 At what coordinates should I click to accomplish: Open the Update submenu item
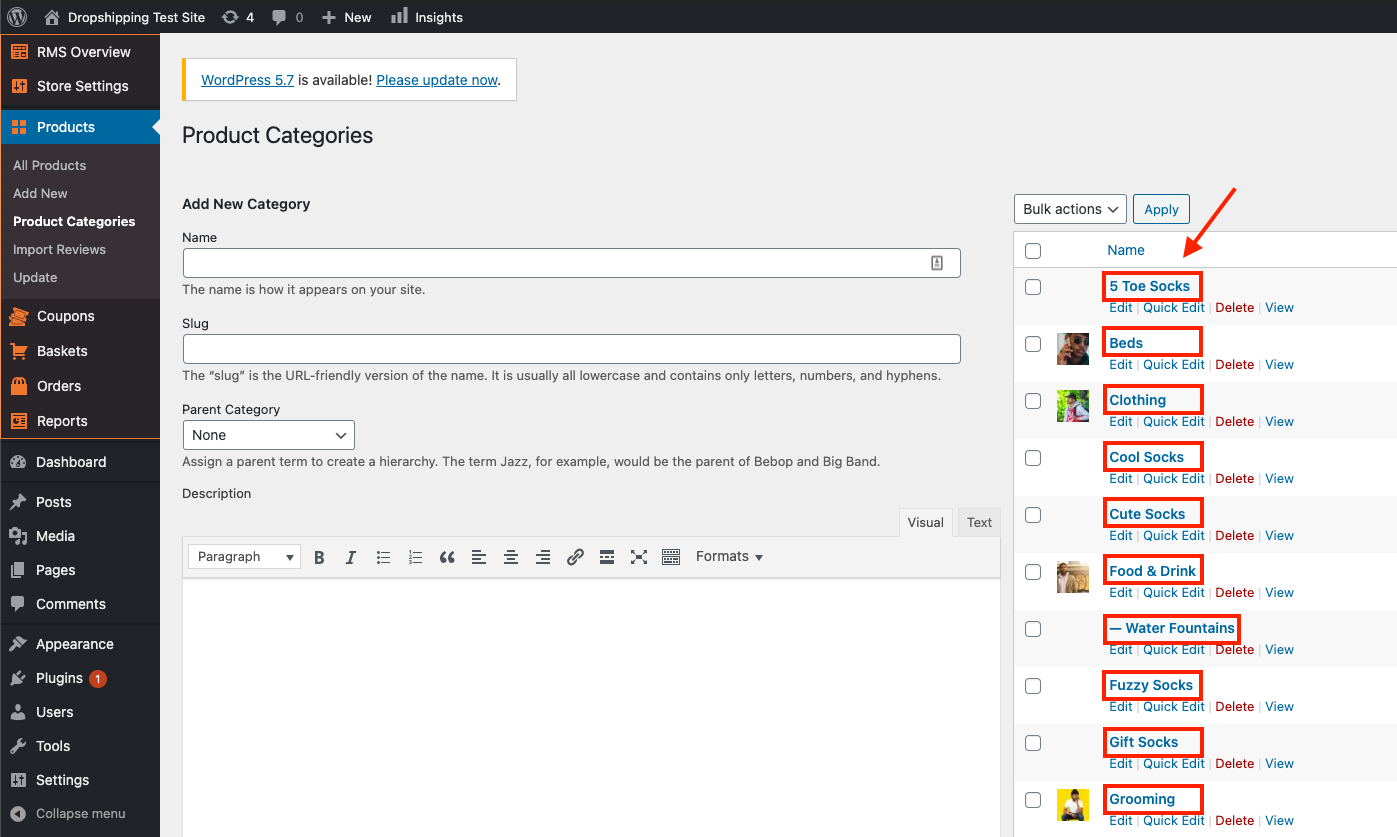click(35, 277)
